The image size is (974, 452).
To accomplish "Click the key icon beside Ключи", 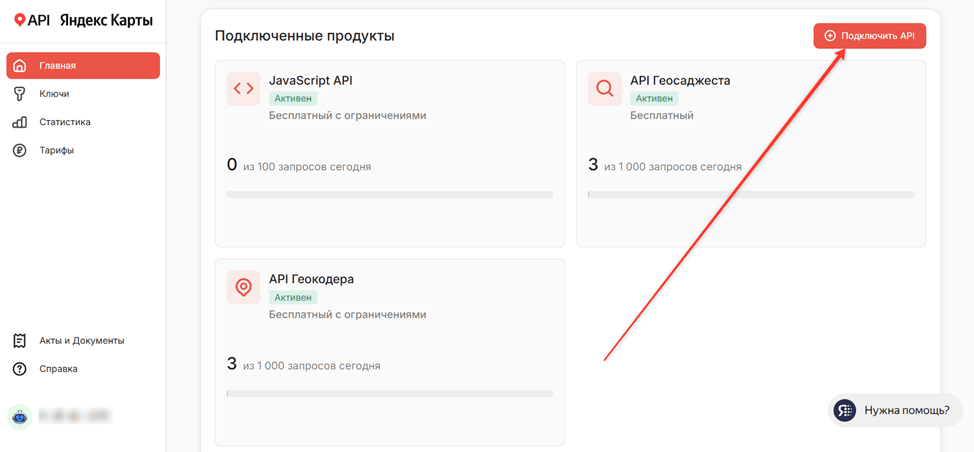I will 20,94.
